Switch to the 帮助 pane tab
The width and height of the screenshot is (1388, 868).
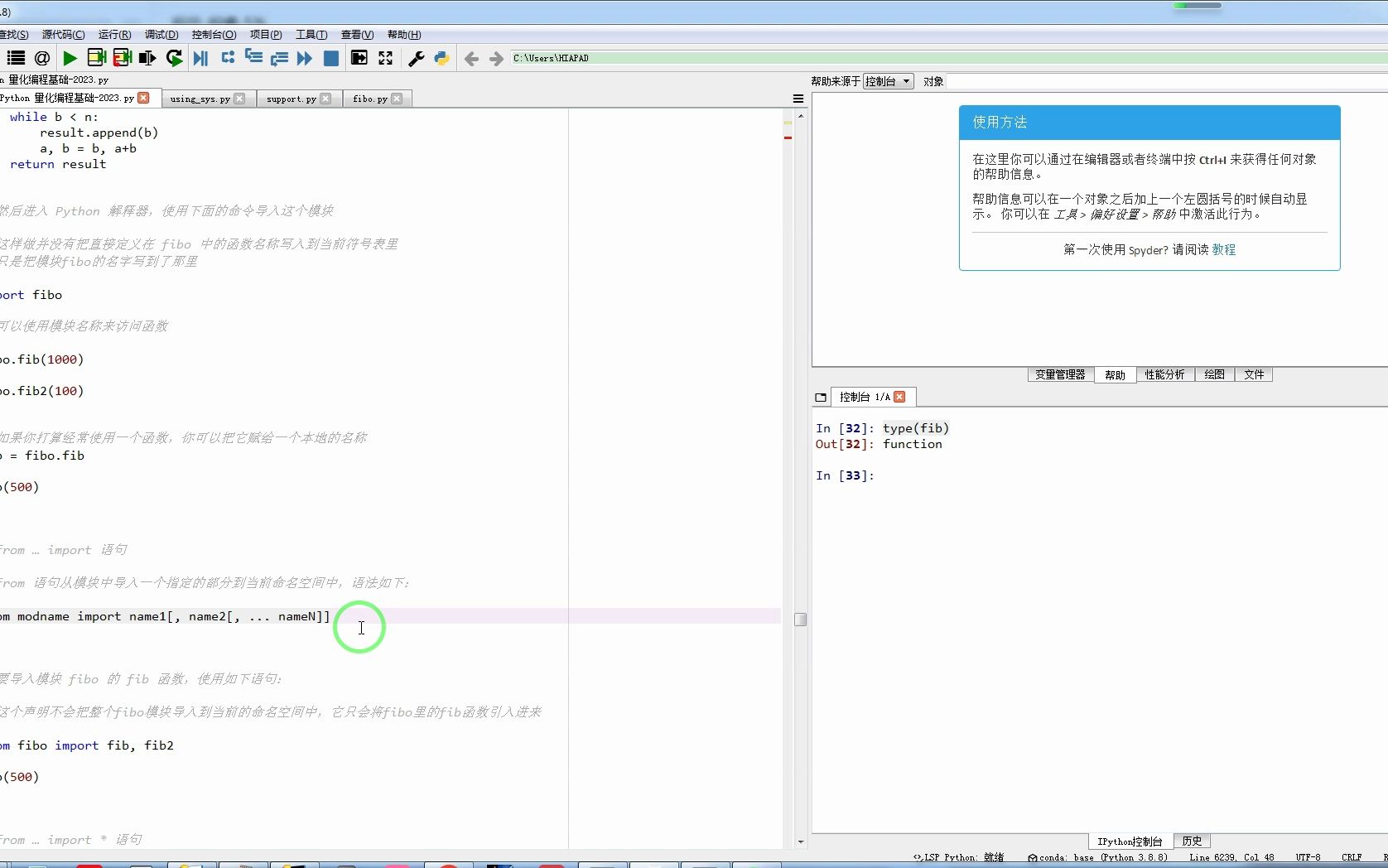1115,375
